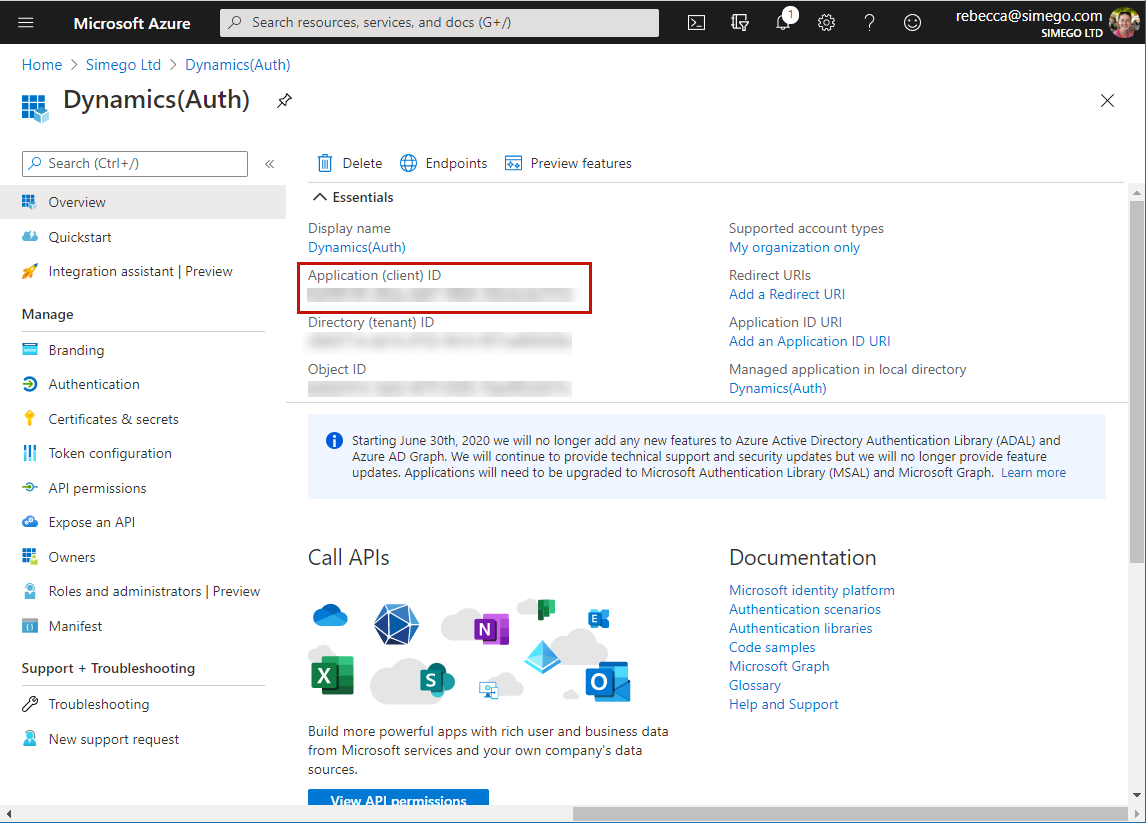Click the API permissions icon
The height and width of the screenshot is (823, 1146).
click(29, 488)
